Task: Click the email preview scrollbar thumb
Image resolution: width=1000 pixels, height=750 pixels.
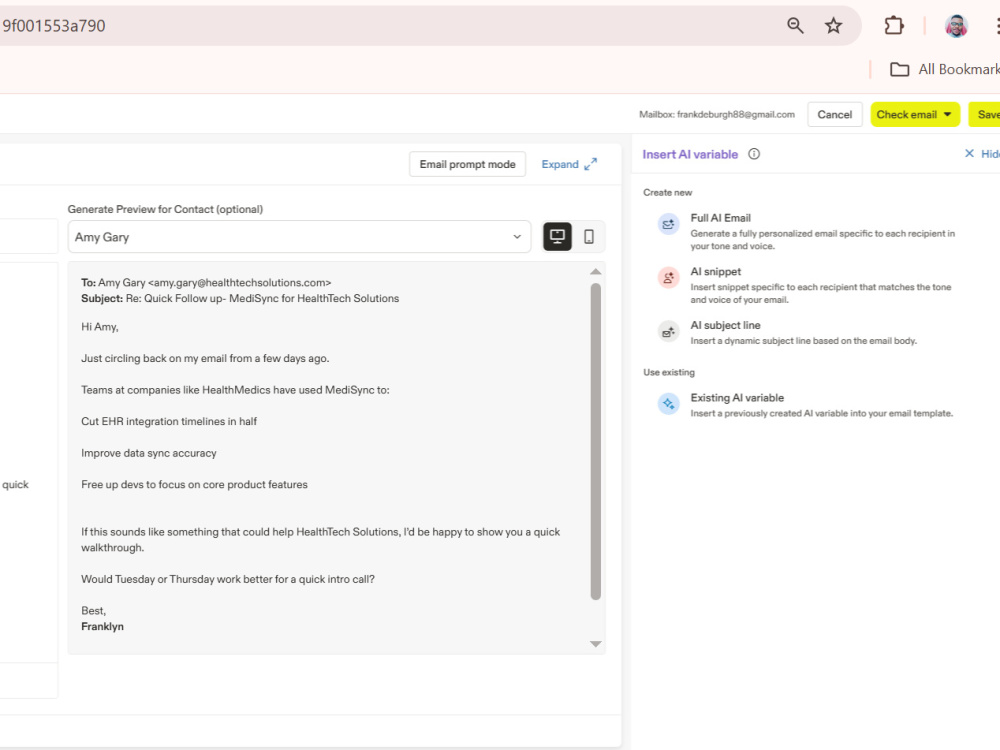Action: tap(596, 441)
